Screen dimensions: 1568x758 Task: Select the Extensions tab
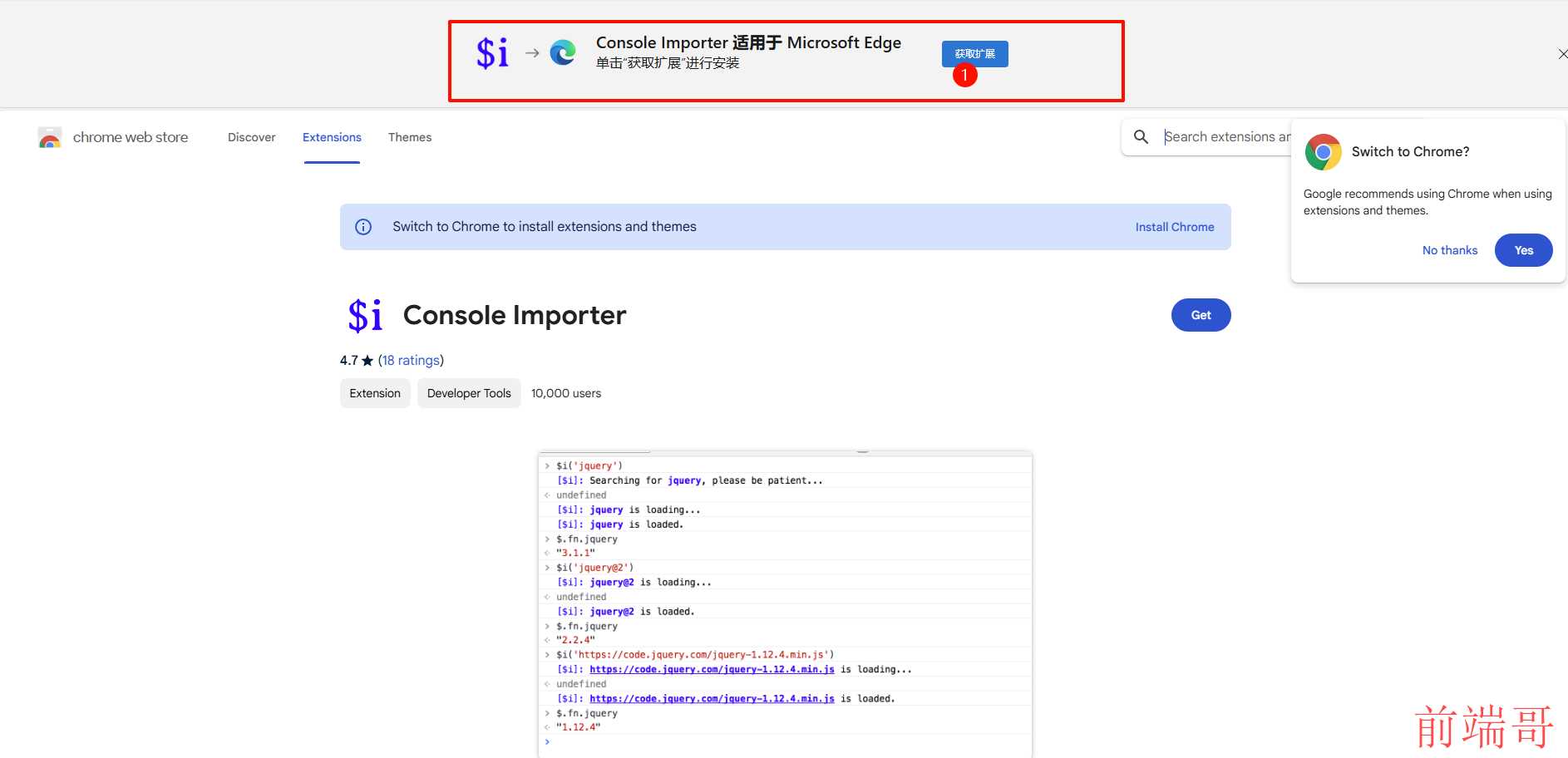click(x=332, y=137)
